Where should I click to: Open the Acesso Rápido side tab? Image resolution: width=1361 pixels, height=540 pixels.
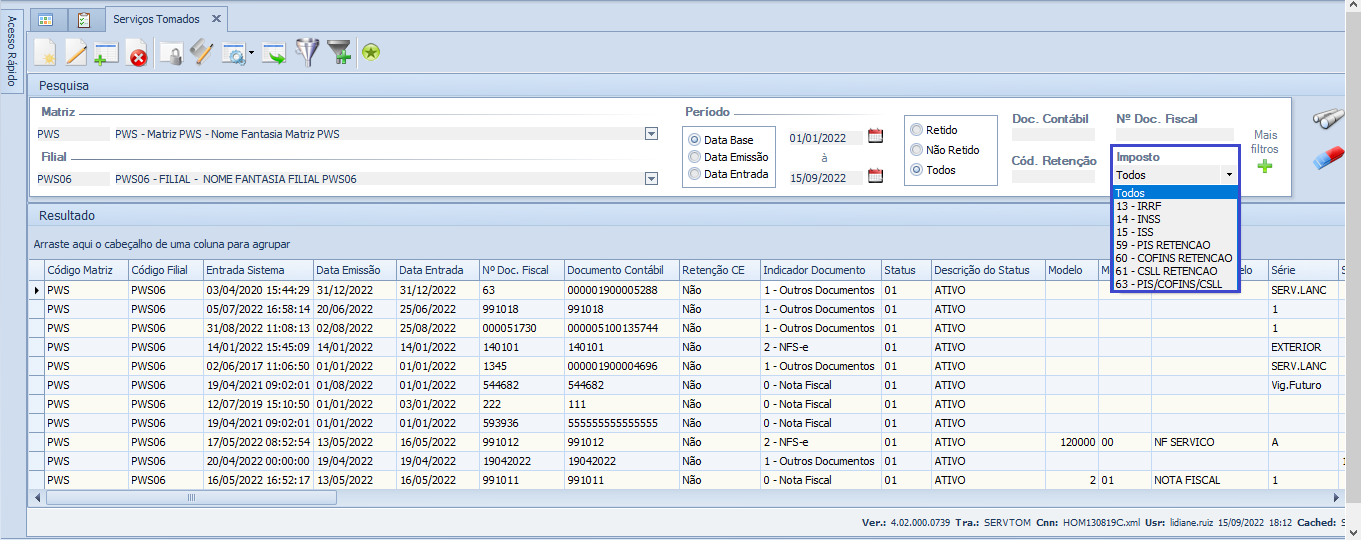(x=12, y=50)
